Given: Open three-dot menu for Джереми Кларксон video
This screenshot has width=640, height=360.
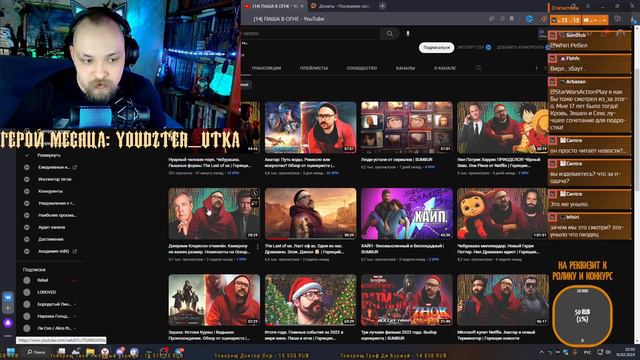Looking at the screenshot, I should pyautogui.click(x=258, y=247).
